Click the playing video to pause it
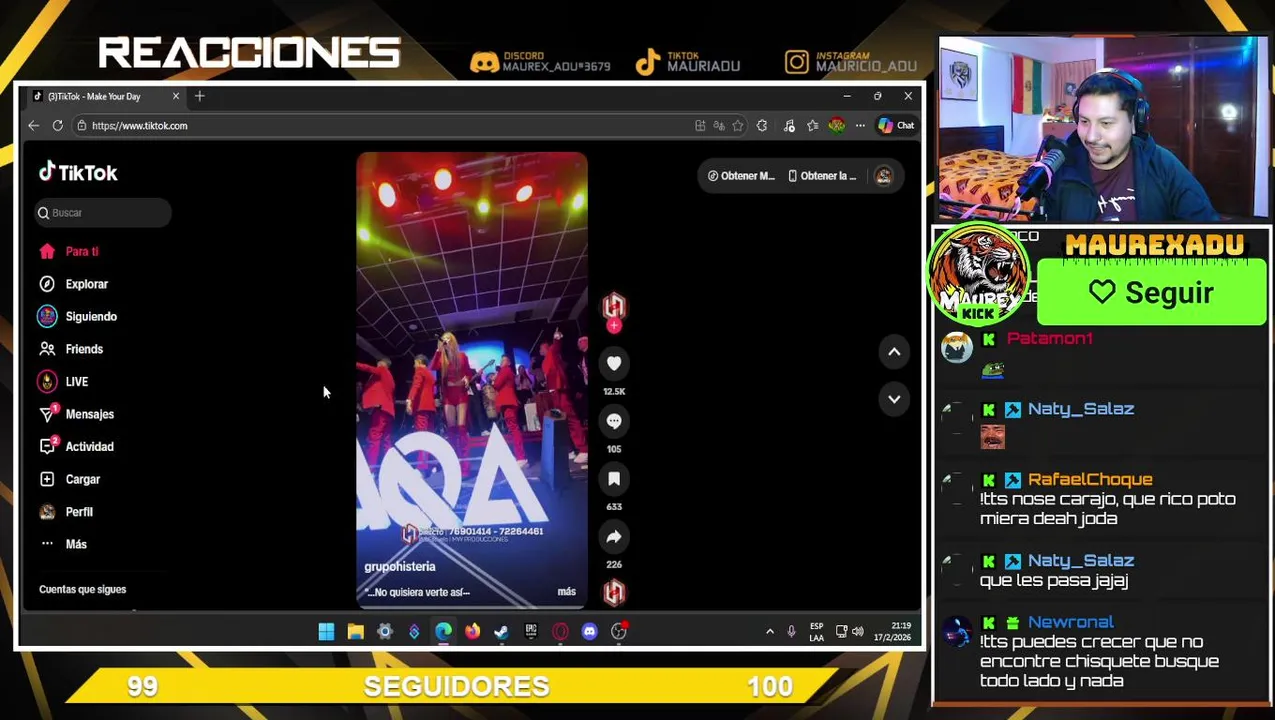 point(472,380)
